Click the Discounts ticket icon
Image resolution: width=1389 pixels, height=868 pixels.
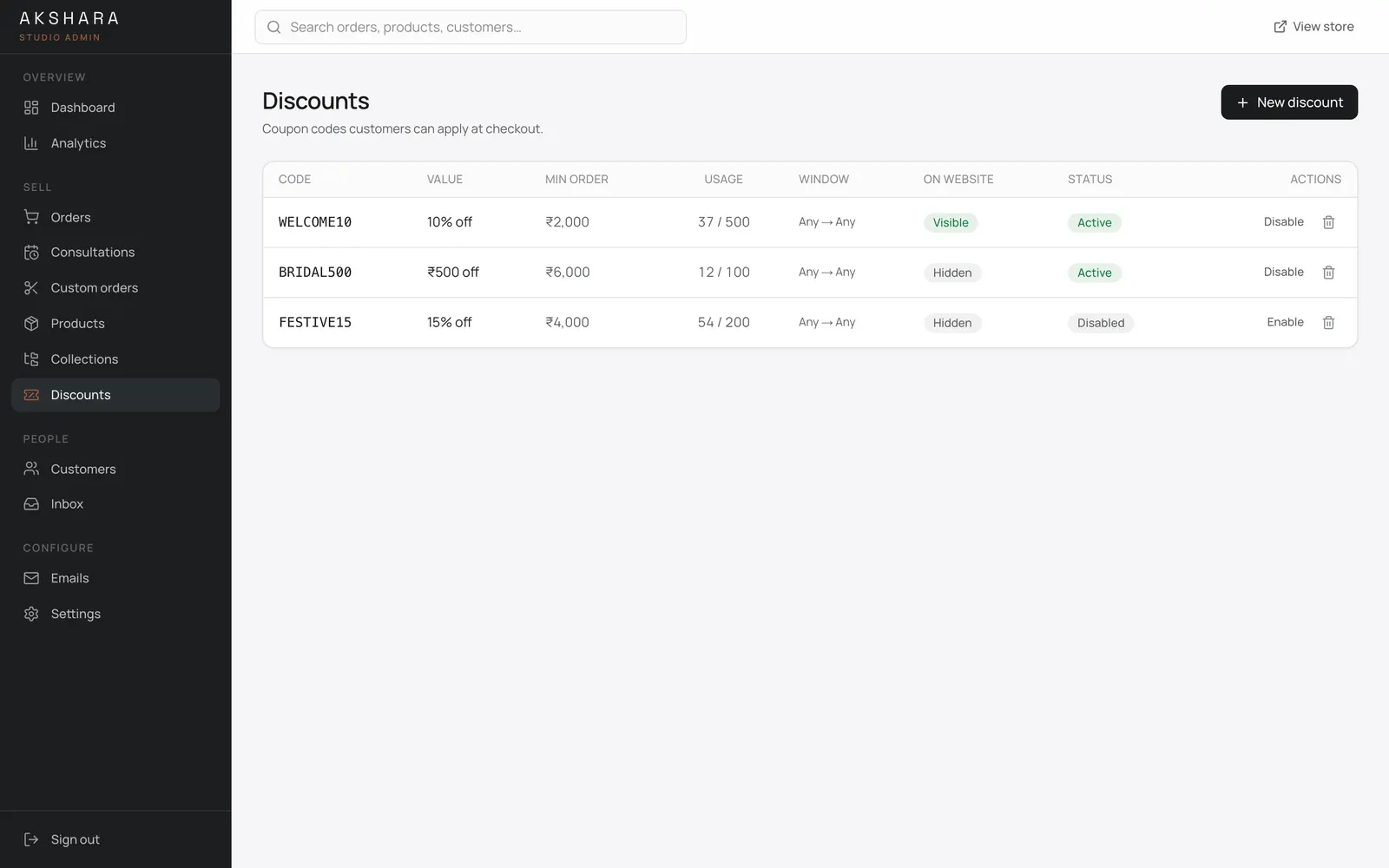(x=31, y=395)
